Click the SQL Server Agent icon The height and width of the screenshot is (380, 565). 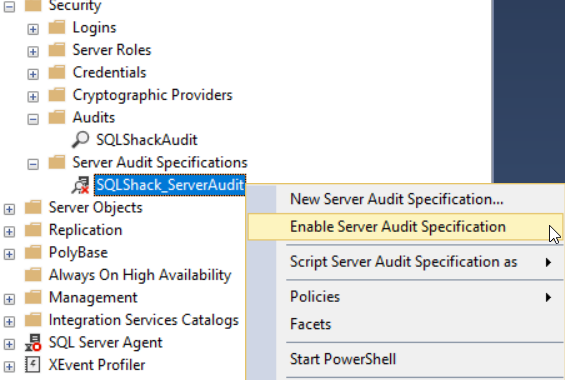(x=33, y=343)
